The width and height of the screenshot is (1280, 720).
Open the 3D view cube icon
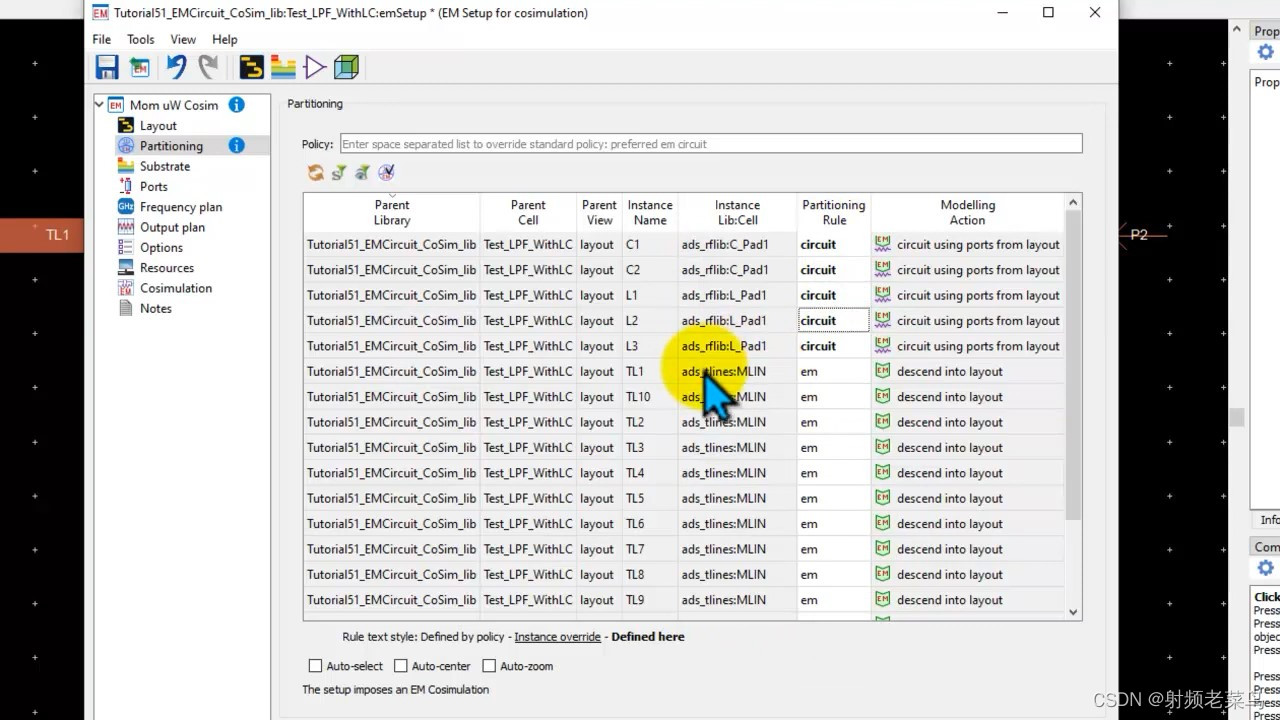(346, 66)
